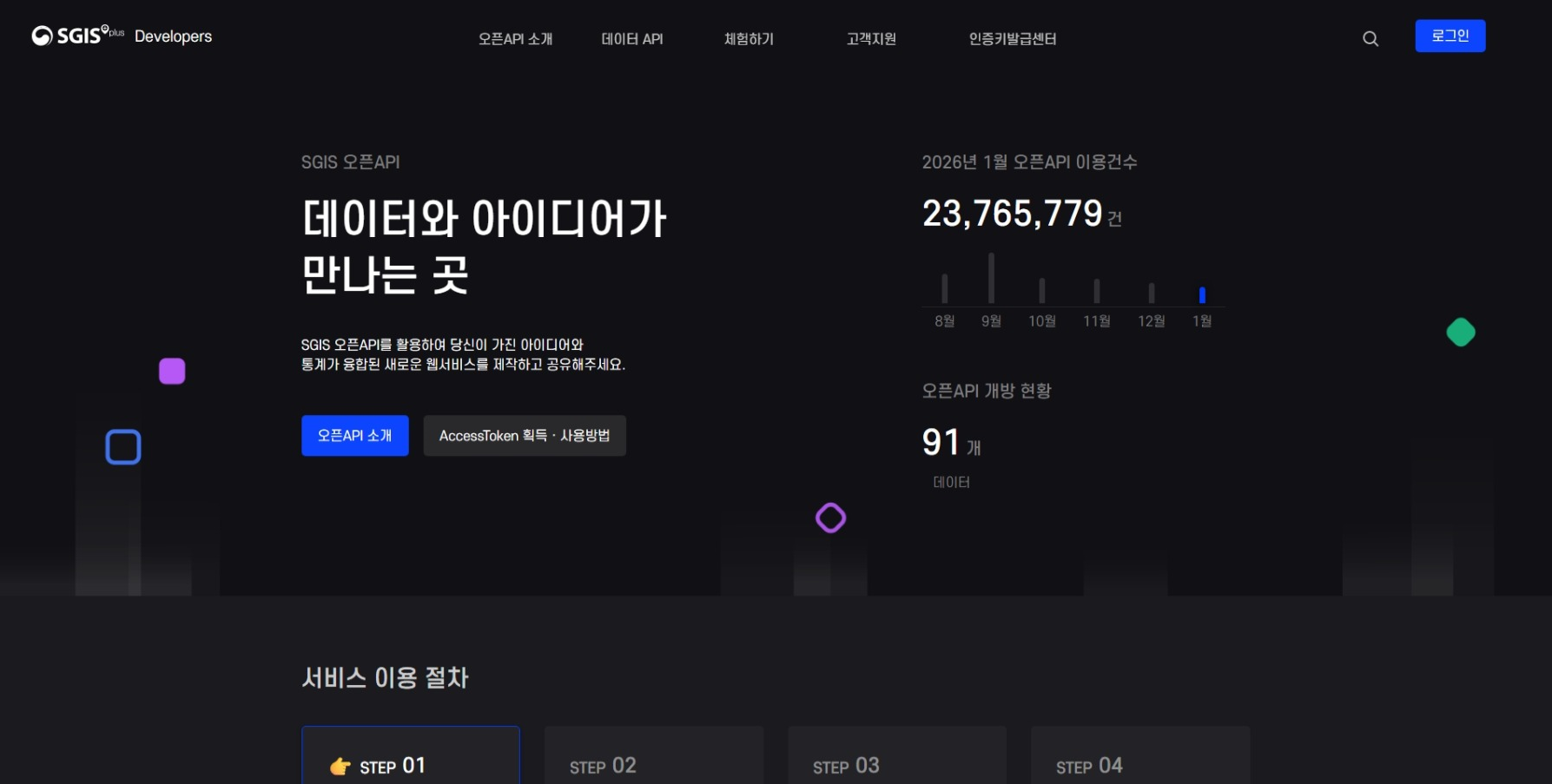
Task: Open the 인증키발급센터 menu
Action: (1013, 39)
